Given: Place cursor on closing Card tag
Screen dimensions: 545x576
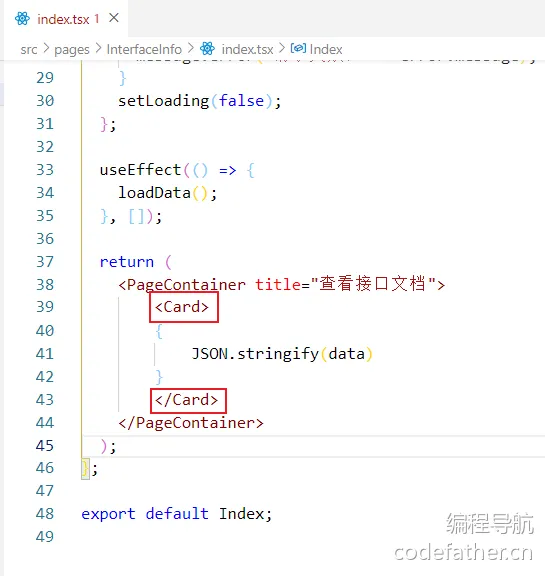Looking at the screenshot, I should (187, 400).
